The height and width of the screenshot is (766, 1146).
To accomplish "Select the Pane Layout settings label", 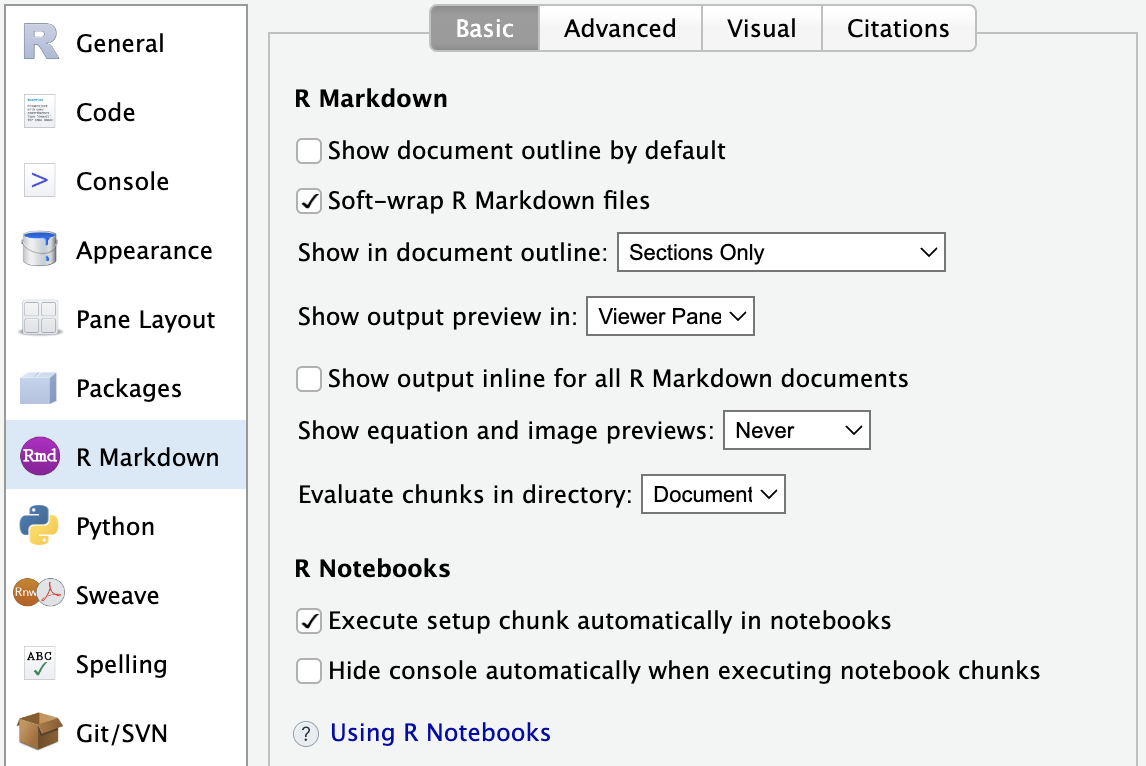I will pos(145,319).
